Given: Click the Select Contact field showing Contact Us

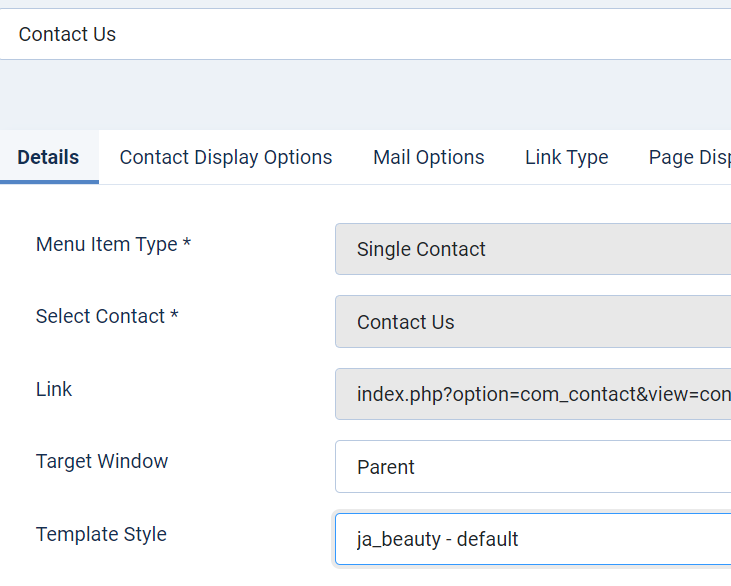Looking at the screenshot, I should (x=532, y=322).
